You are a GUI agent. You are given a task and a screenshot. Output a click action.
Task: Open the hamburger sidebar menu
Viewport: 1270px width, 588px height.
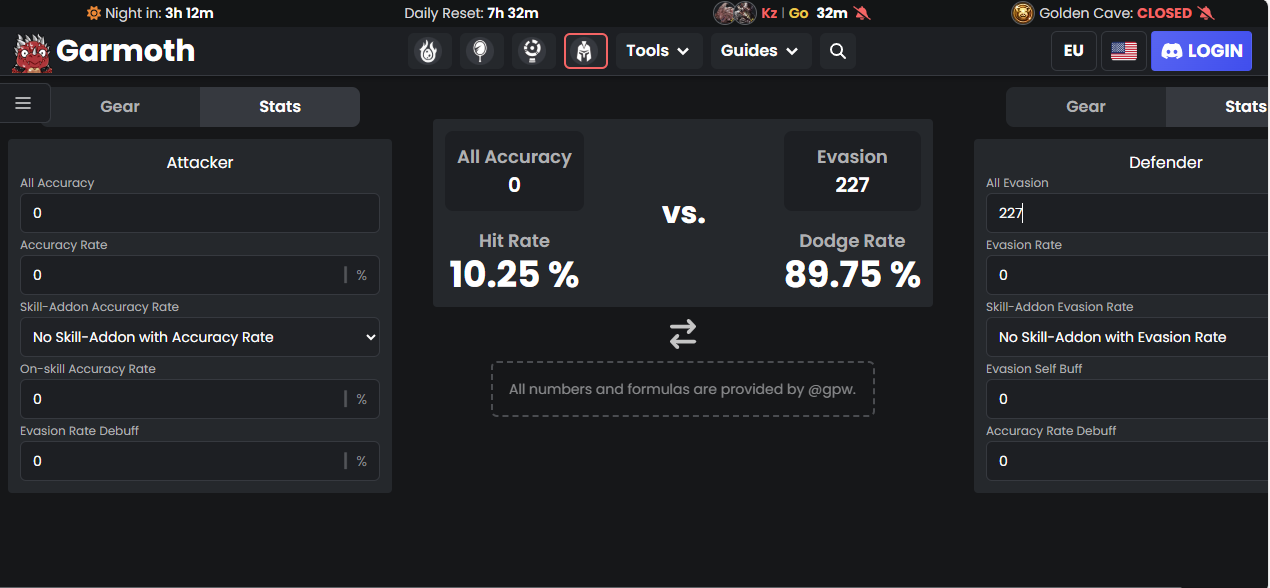(x=23, y=103)
